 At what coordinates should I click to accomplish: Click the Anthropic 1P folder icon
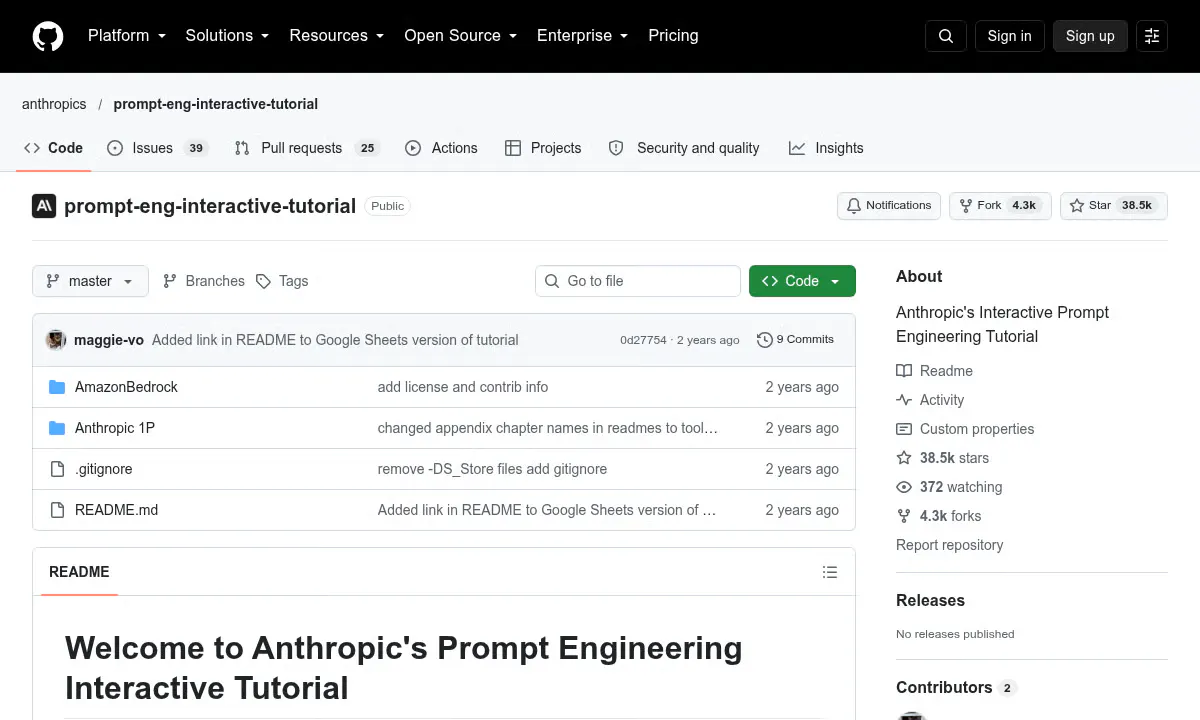(57, 428)
